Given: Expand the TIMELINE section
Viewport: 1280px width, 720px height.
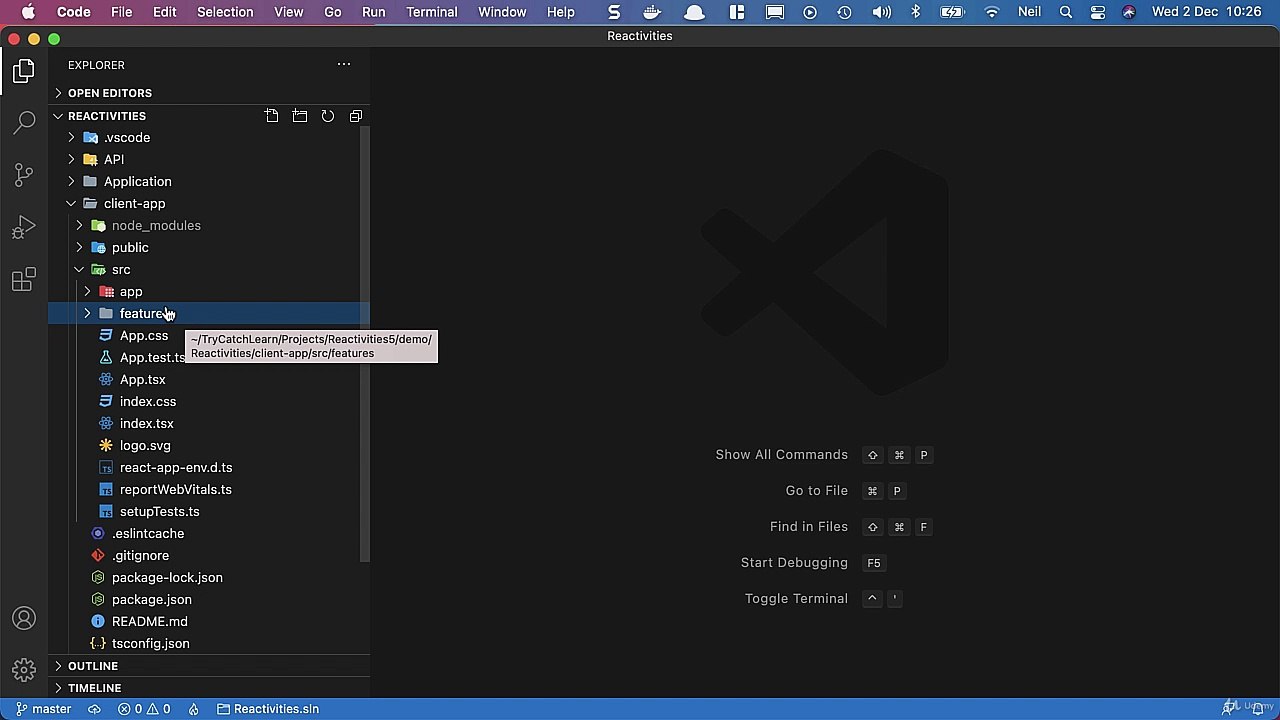Looking at the screenshot, I should 209,688.
